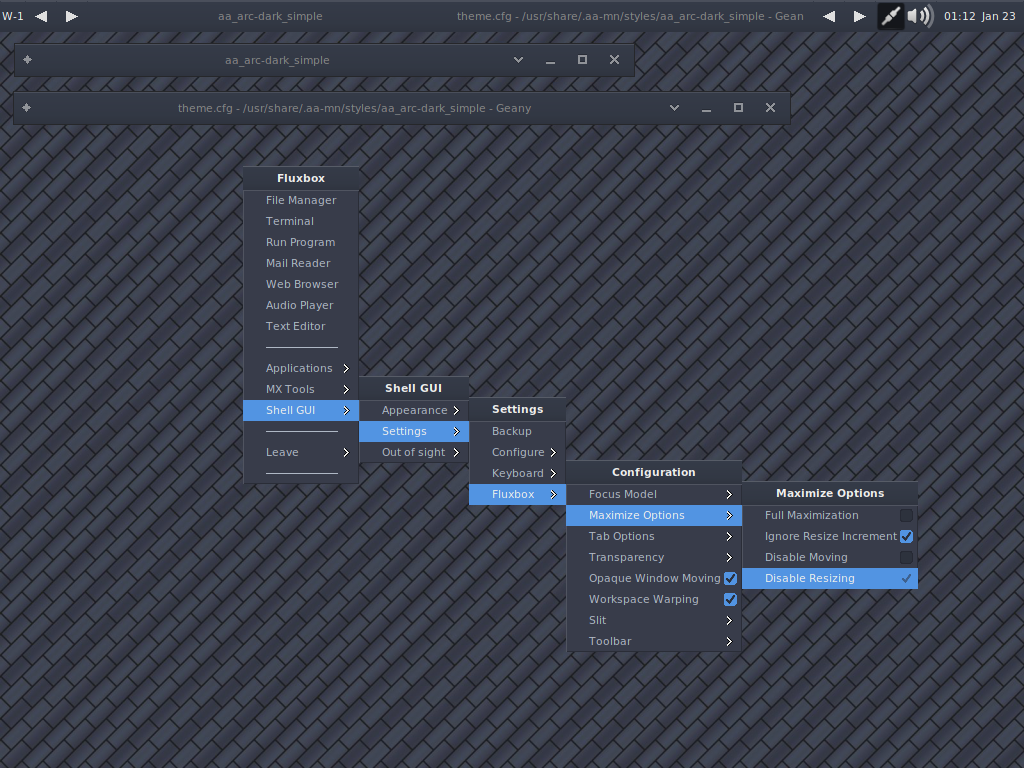Expand Keyboard submenu in Settings
Viewport: 1024px width, 768px height.
[x=517, y=473]
